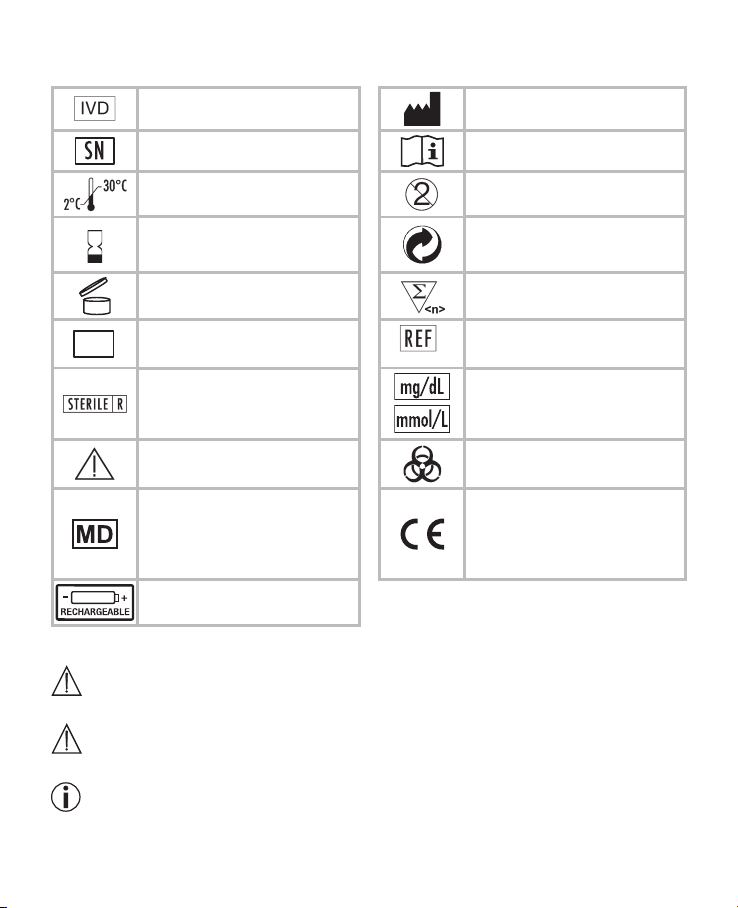Click the MD medical device symbol

pos(94,533)
